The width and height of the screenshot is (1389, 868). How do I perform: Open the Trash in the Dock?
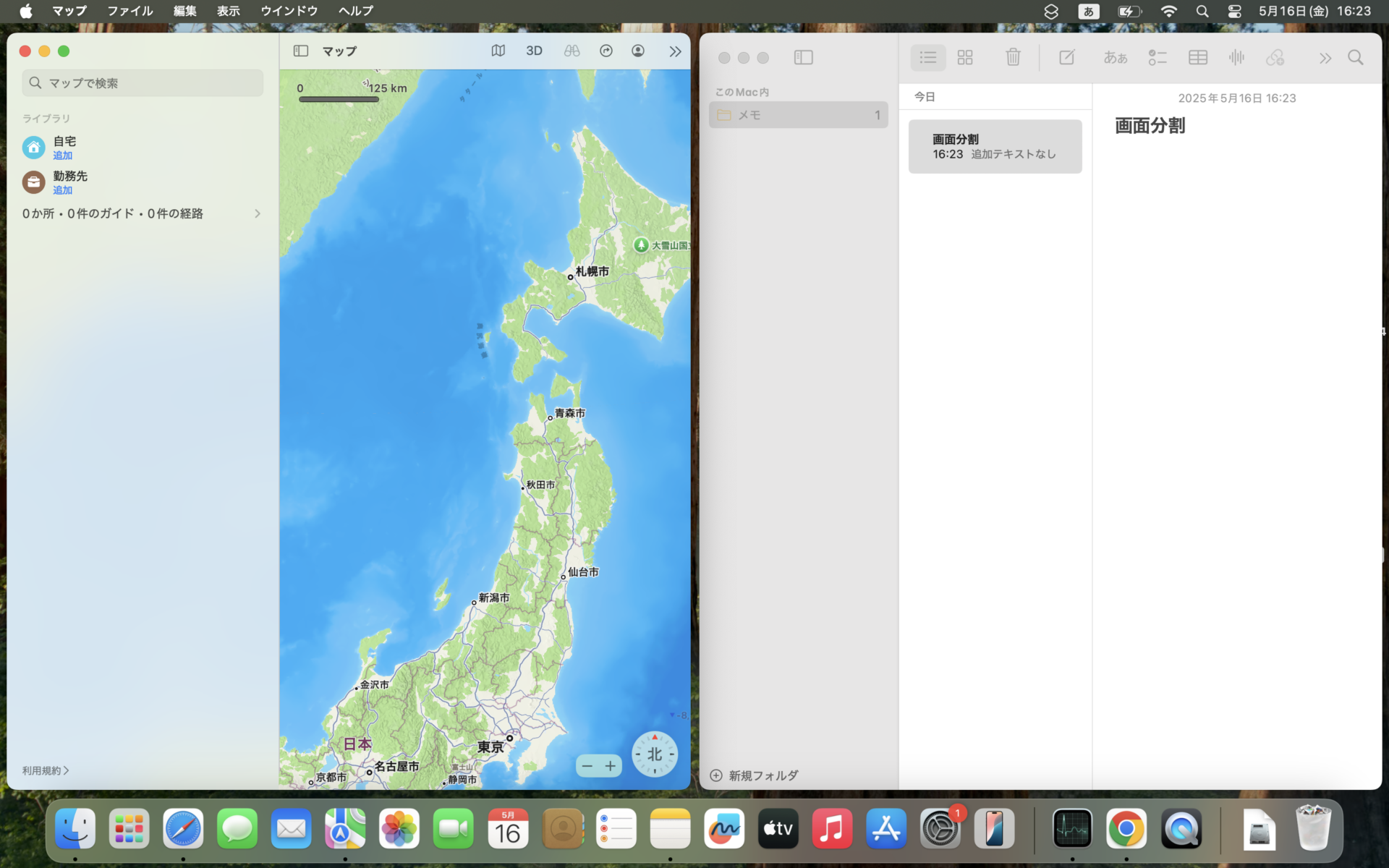click(1313, 828)
